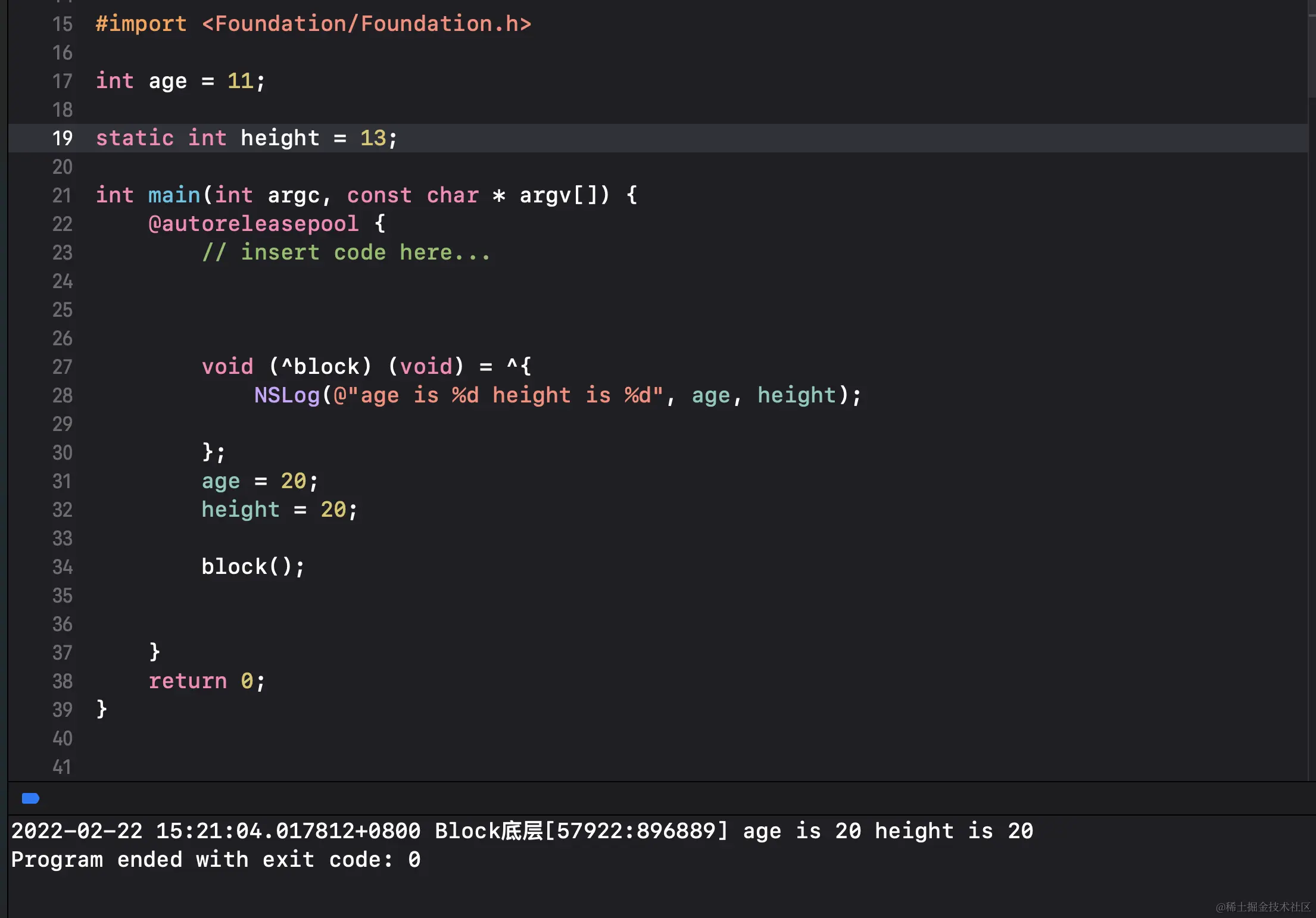Click 'height = 20' assignment line
The height and width of the screenshot is (918, 1316).
[x=279, y=510]
